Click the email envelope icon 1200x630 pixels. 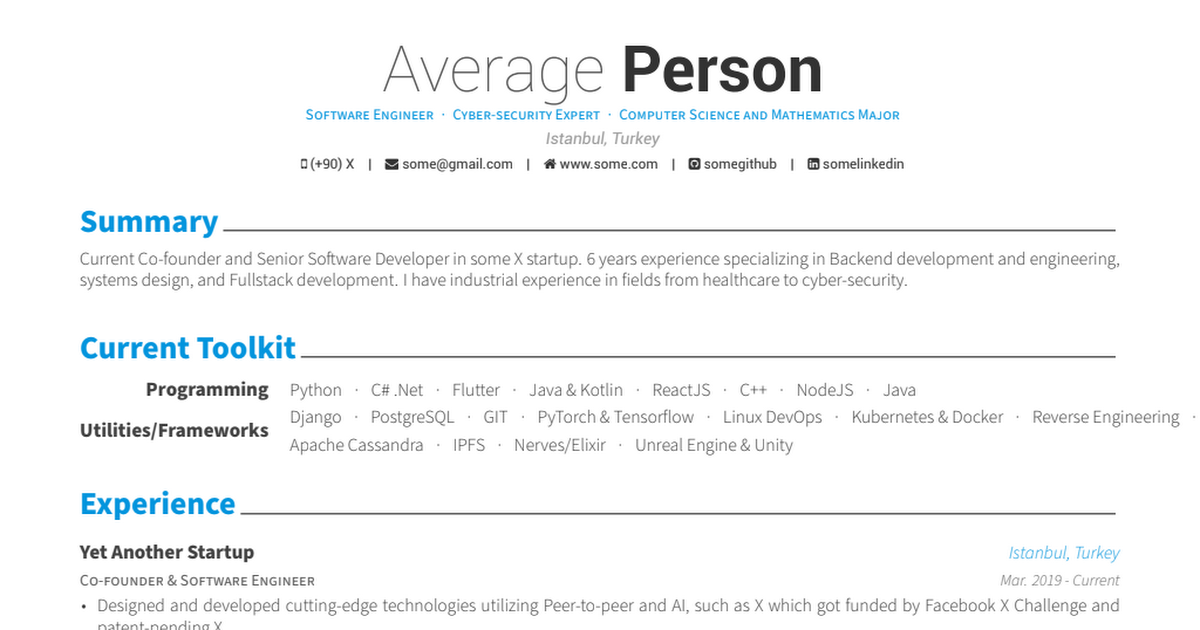coord(391,164)
